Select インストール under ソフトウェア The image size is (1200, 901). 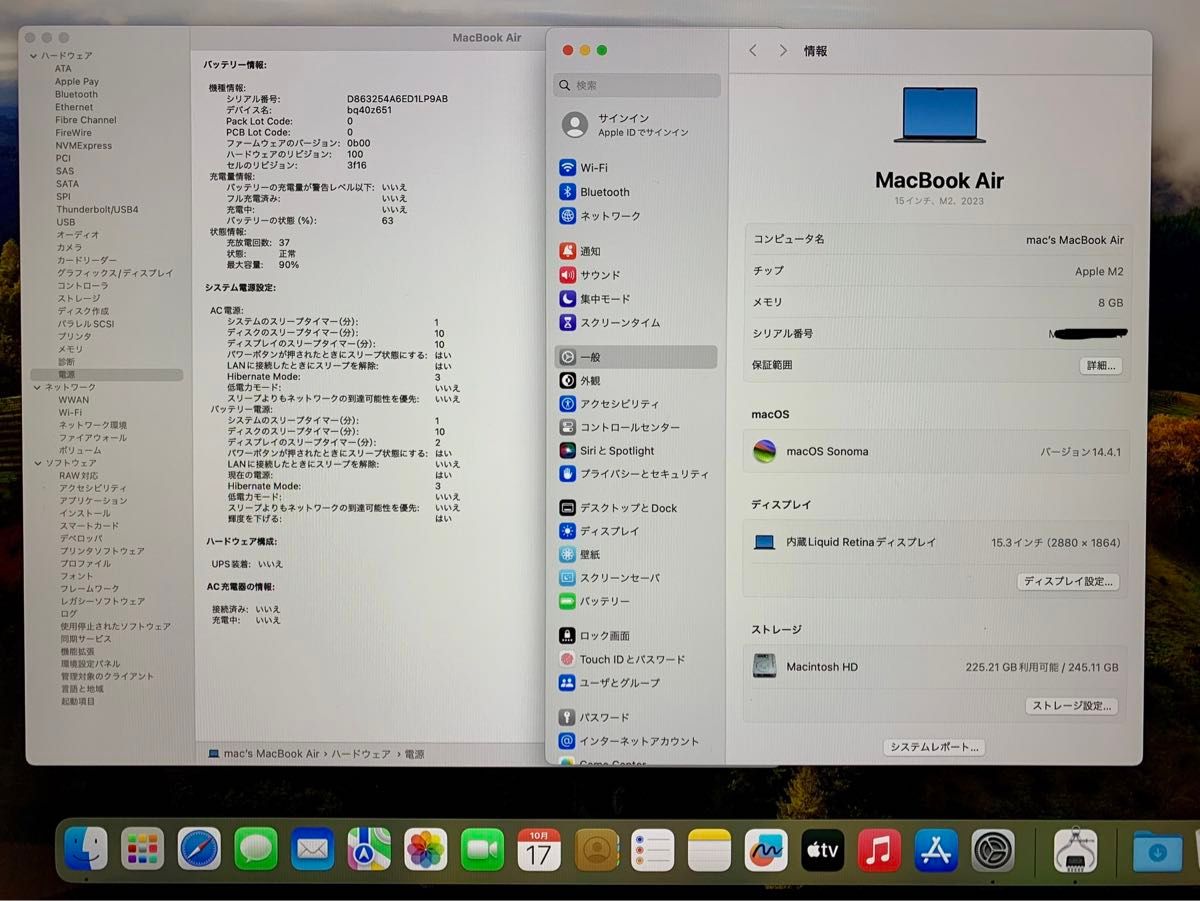tap(85, 513)
